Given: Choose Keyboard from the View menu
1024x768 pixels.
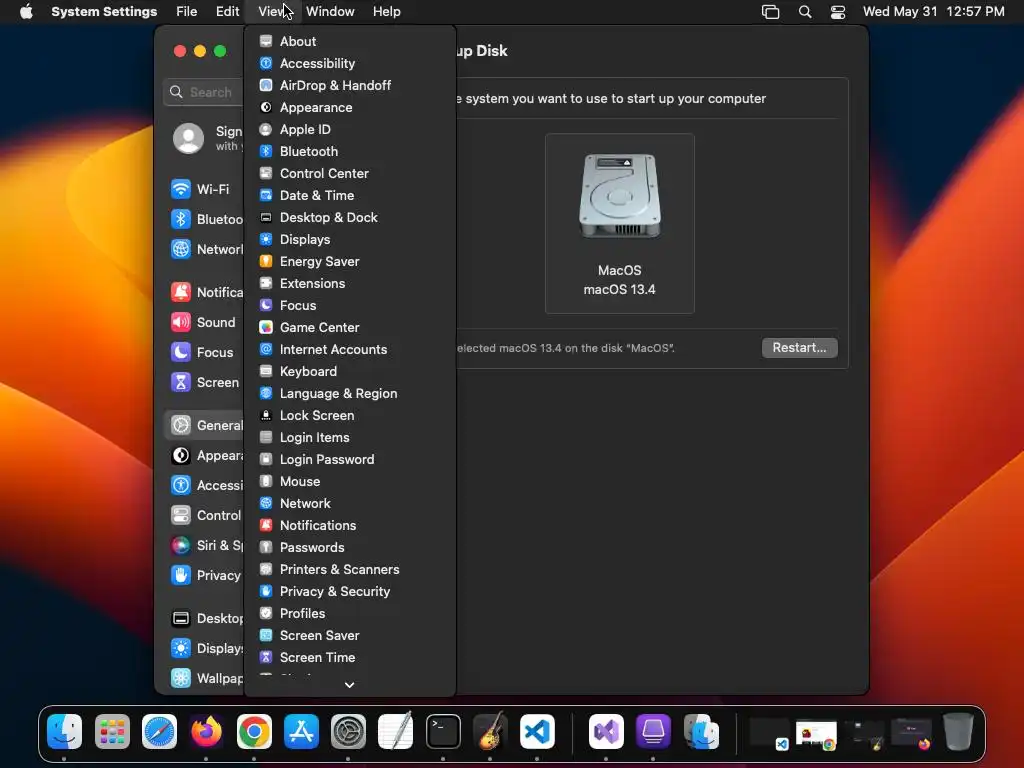Looking at the screenshot, I should tap(349, 372).
